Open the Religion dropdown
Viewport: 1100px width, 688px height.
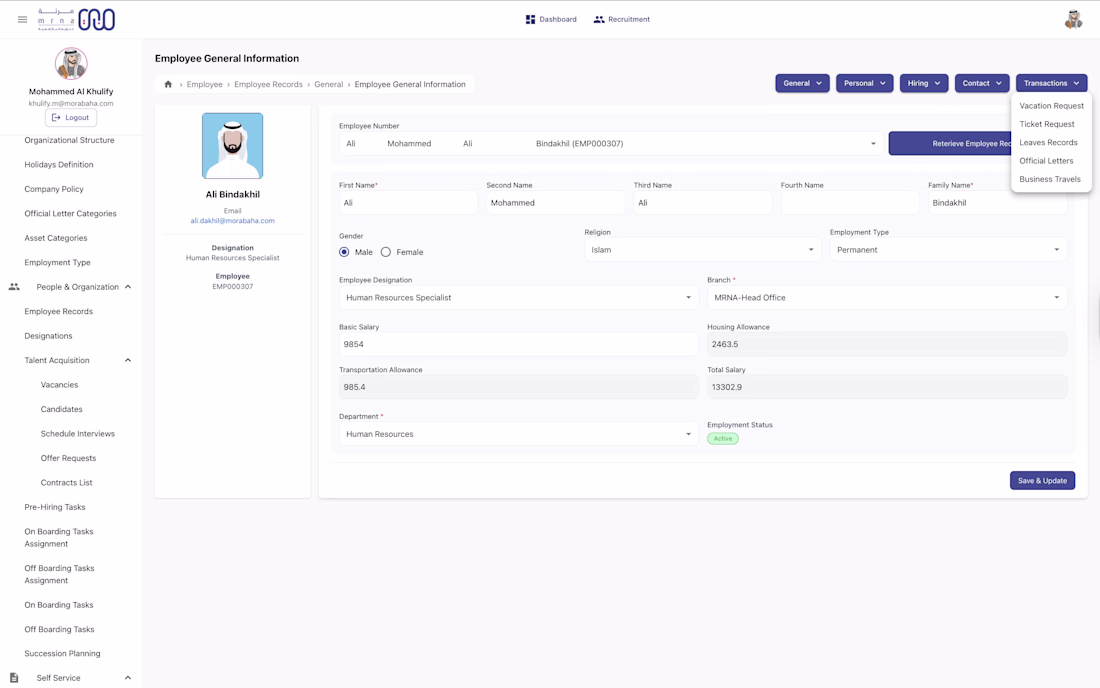coord(702,250)
